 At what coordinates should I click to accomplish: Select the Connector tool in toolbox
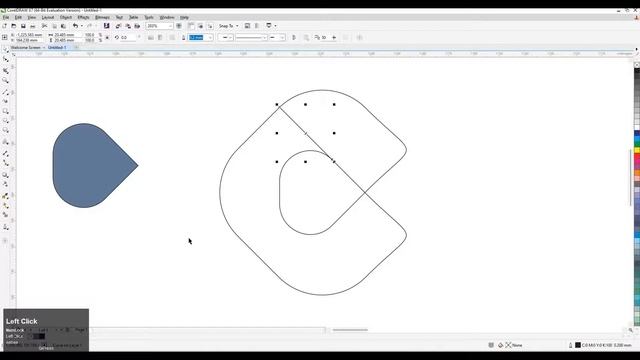coord(6,163)
